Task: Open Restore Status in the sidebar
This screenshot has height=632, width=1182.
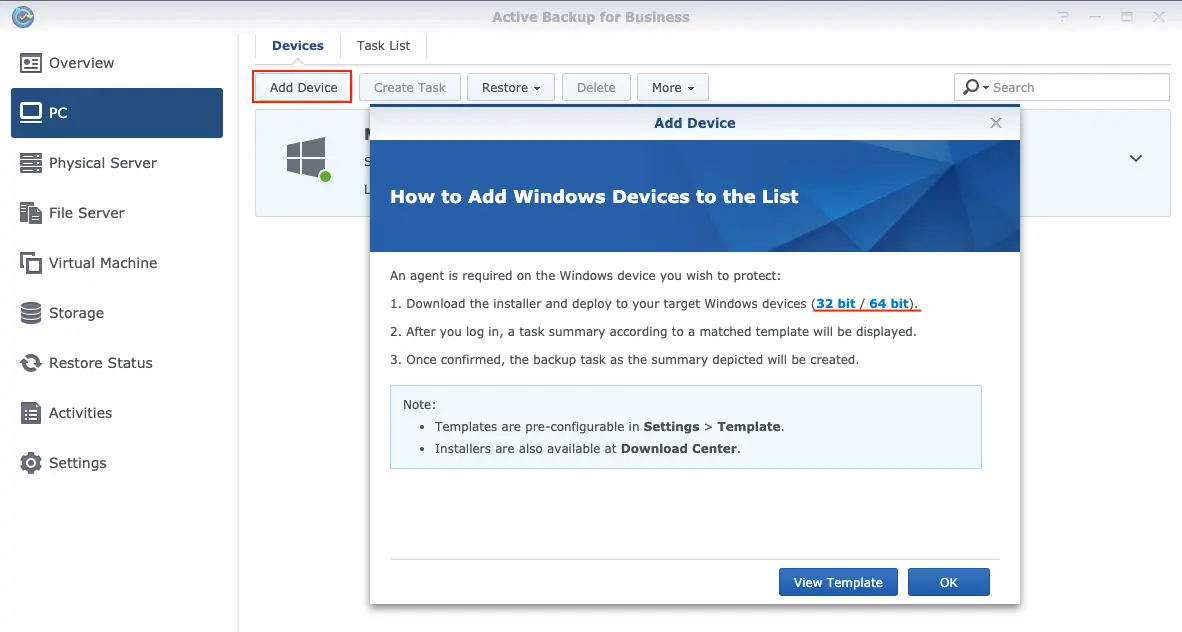Action: [x=117, y=364]
